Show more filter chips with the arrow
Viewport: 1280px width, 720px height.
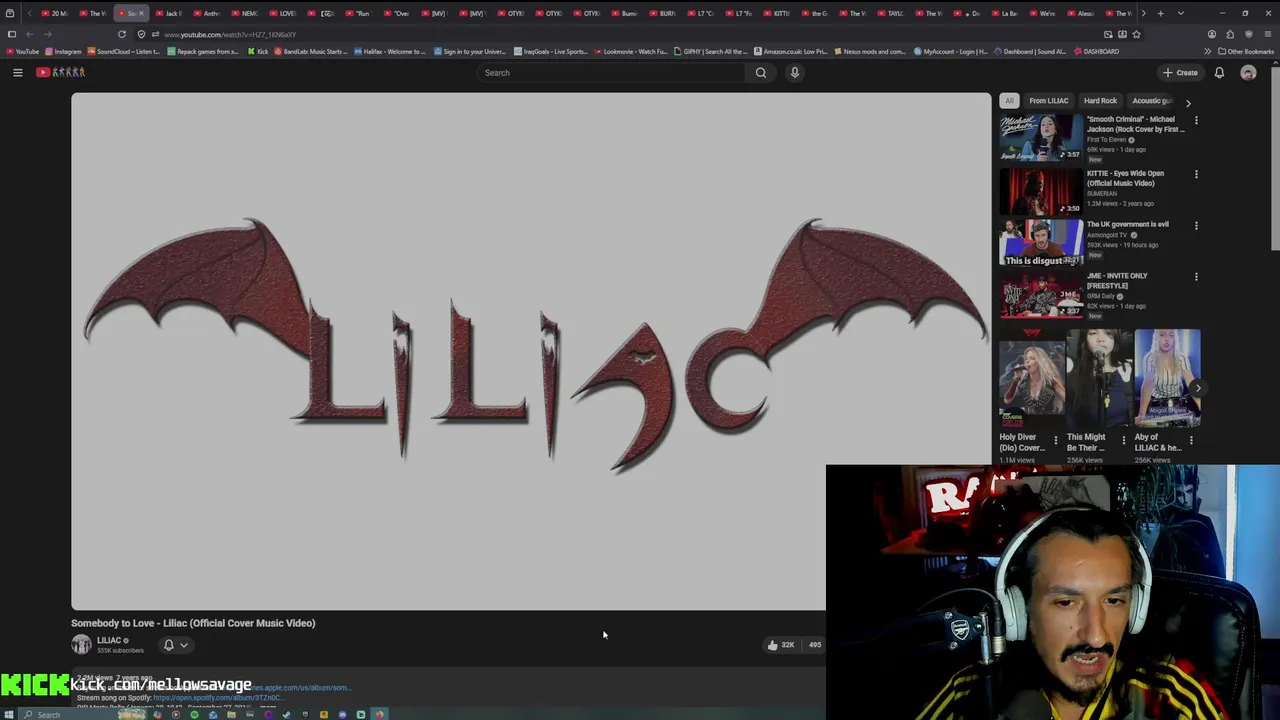[x=1188, y=102]
